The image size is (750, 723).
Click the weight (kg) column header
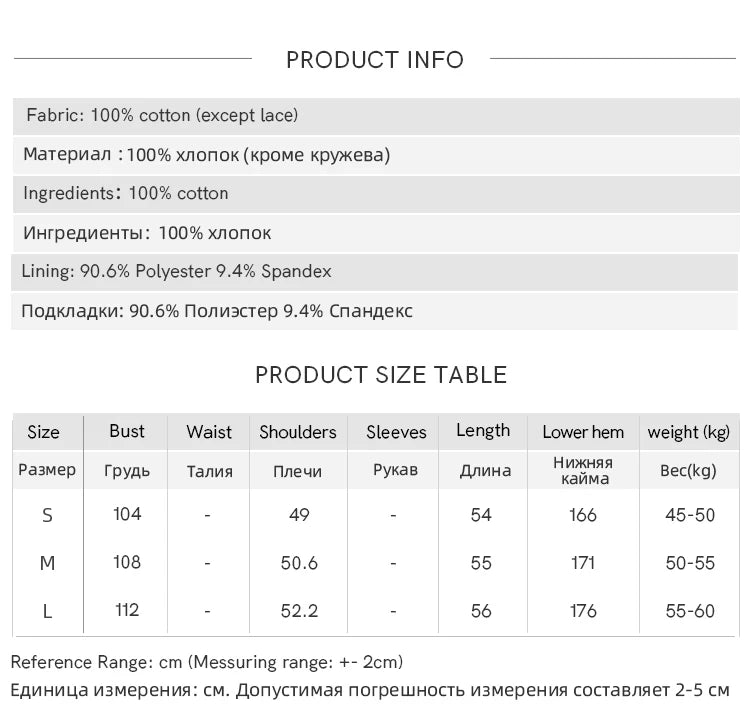click(x=688, y=433)
